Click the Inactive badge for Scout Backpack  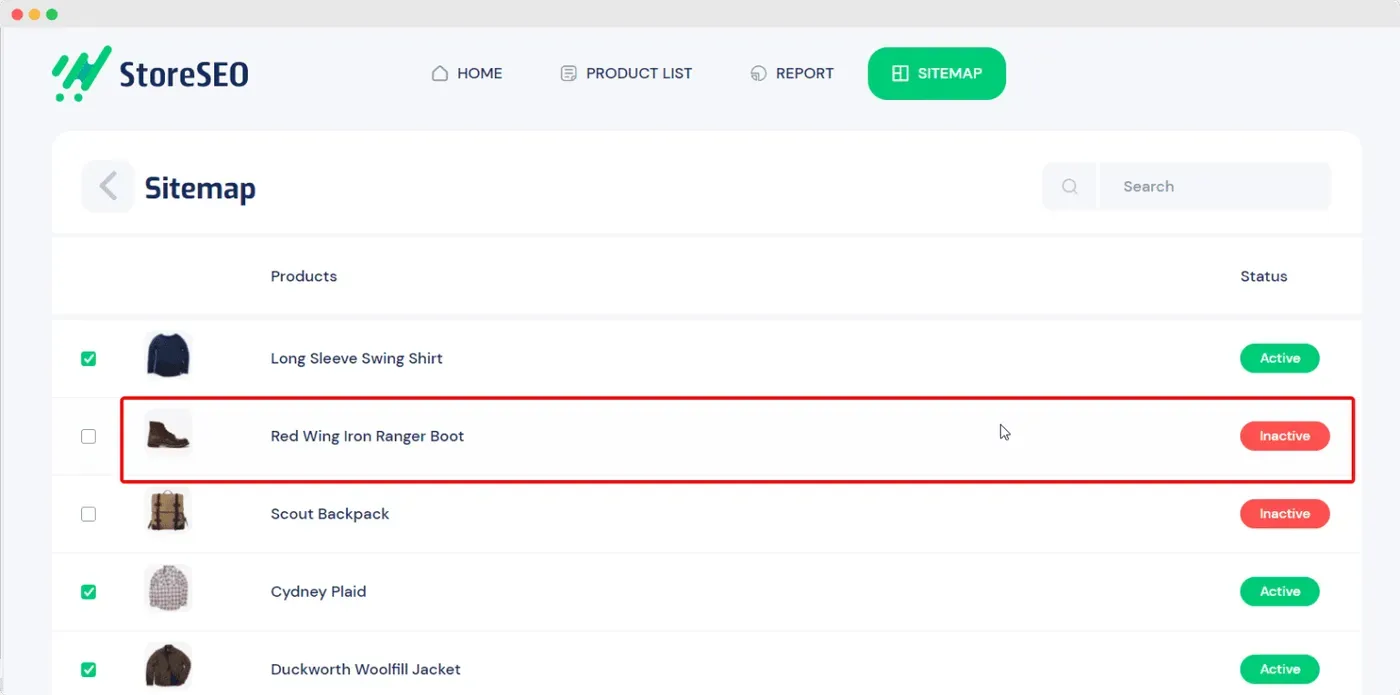point(1285,514)
